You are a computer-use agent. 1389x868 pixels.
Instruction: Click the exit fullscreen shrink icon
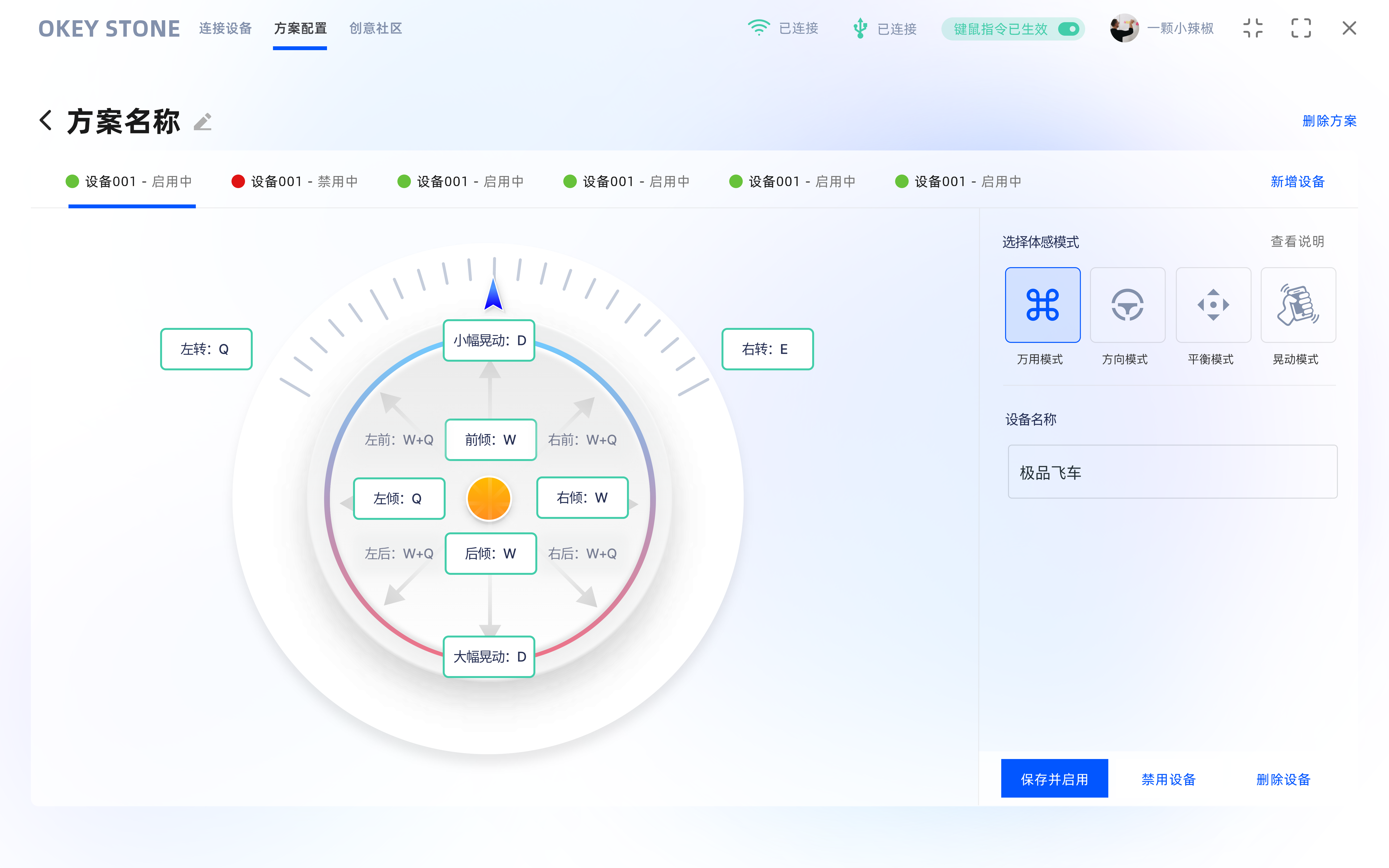click(1253, 28)
